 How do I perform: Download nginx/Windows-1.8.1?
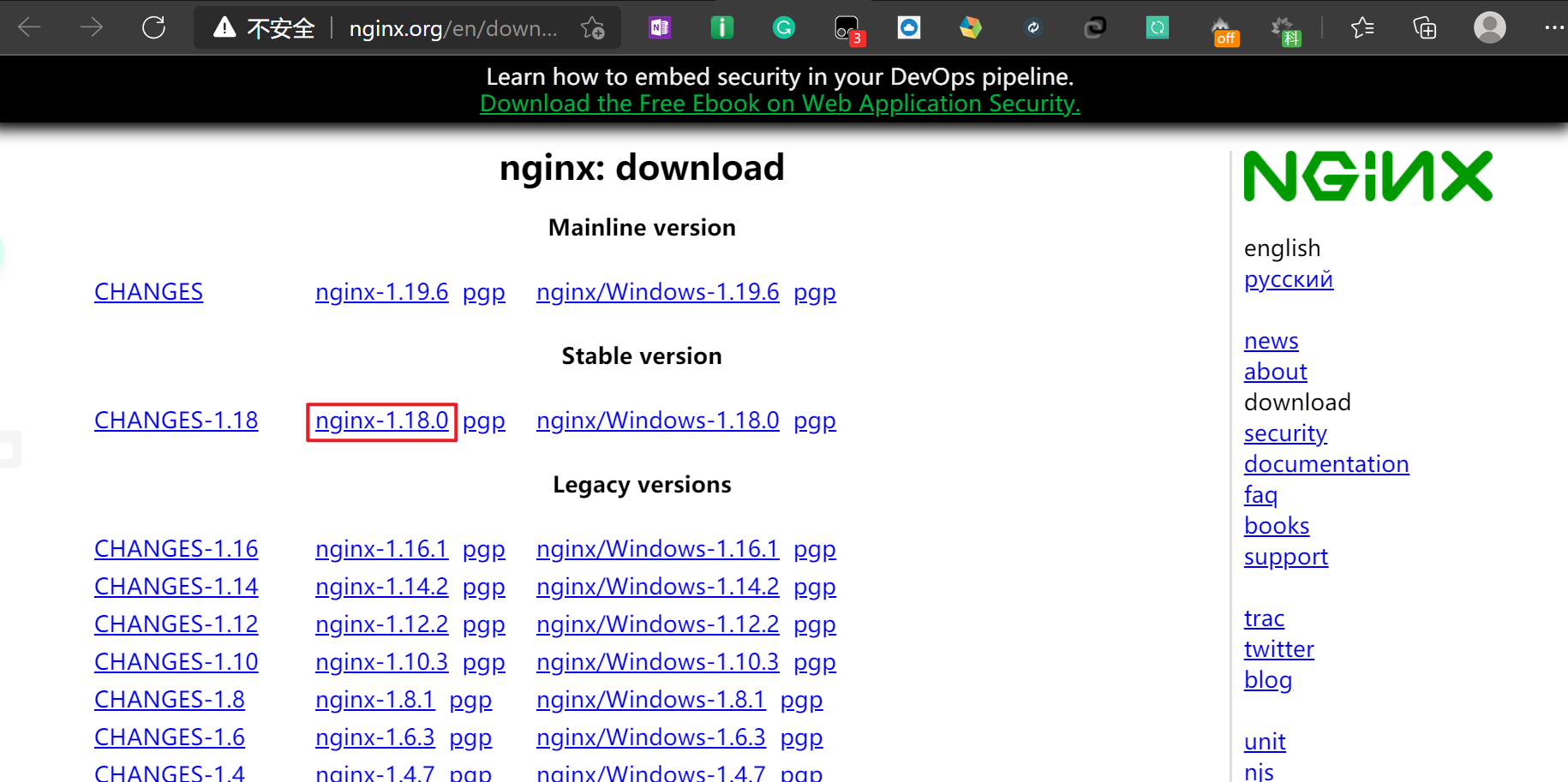pos(651,700)
